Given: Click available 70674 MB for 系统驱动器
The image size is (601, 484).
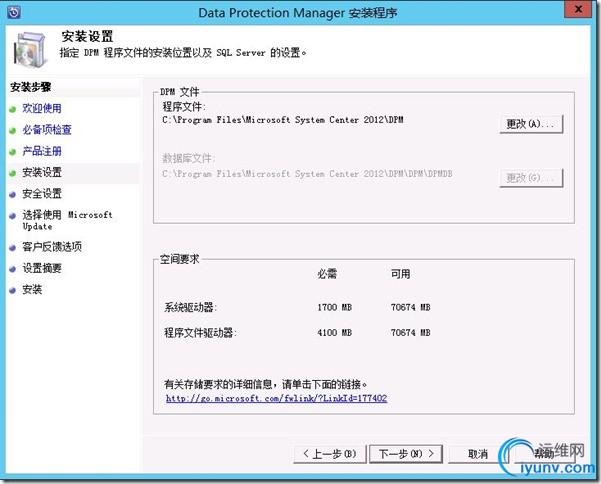Looking at the screenshot, I should tap(411, 307).
